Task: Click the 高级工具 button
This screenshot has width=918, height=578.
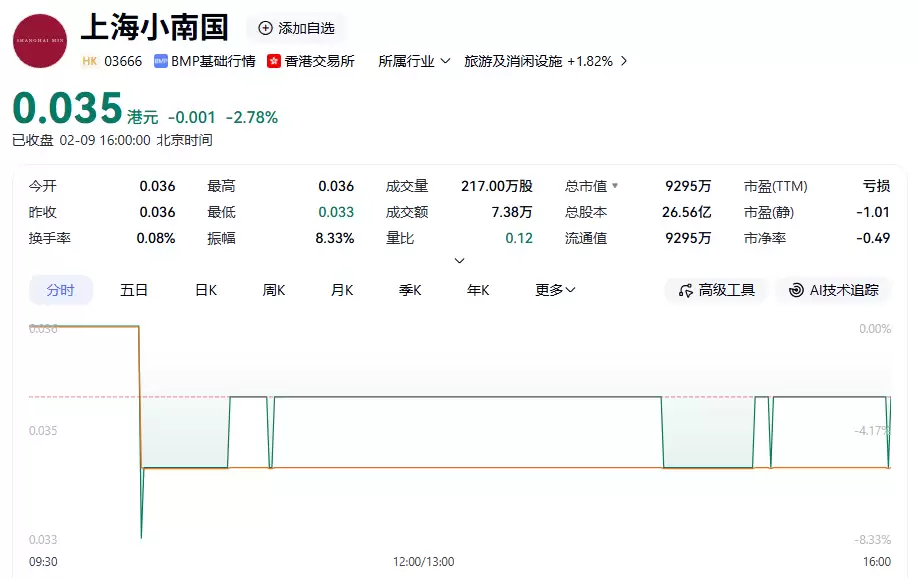Action: [x=716, y=290]
